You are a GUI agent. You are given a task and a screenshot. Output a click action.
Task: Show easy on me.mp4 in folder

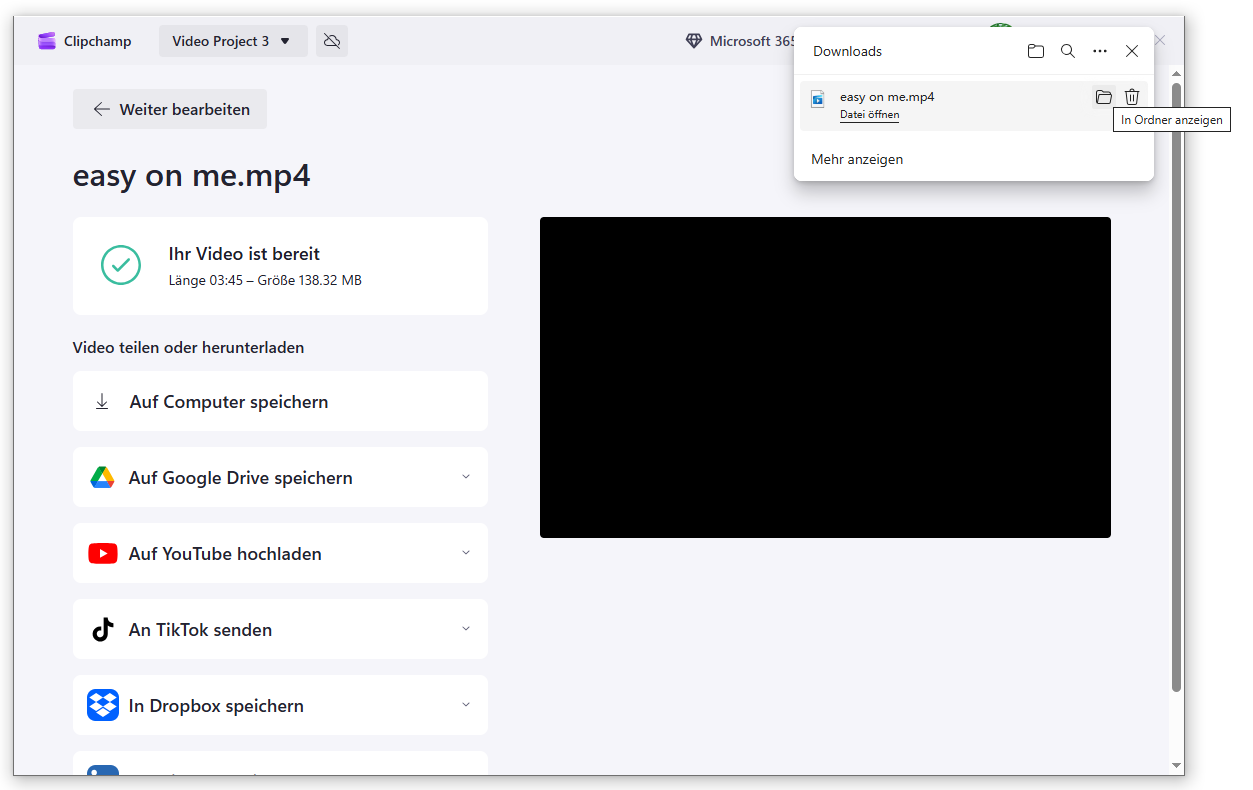coord(1103,97)
